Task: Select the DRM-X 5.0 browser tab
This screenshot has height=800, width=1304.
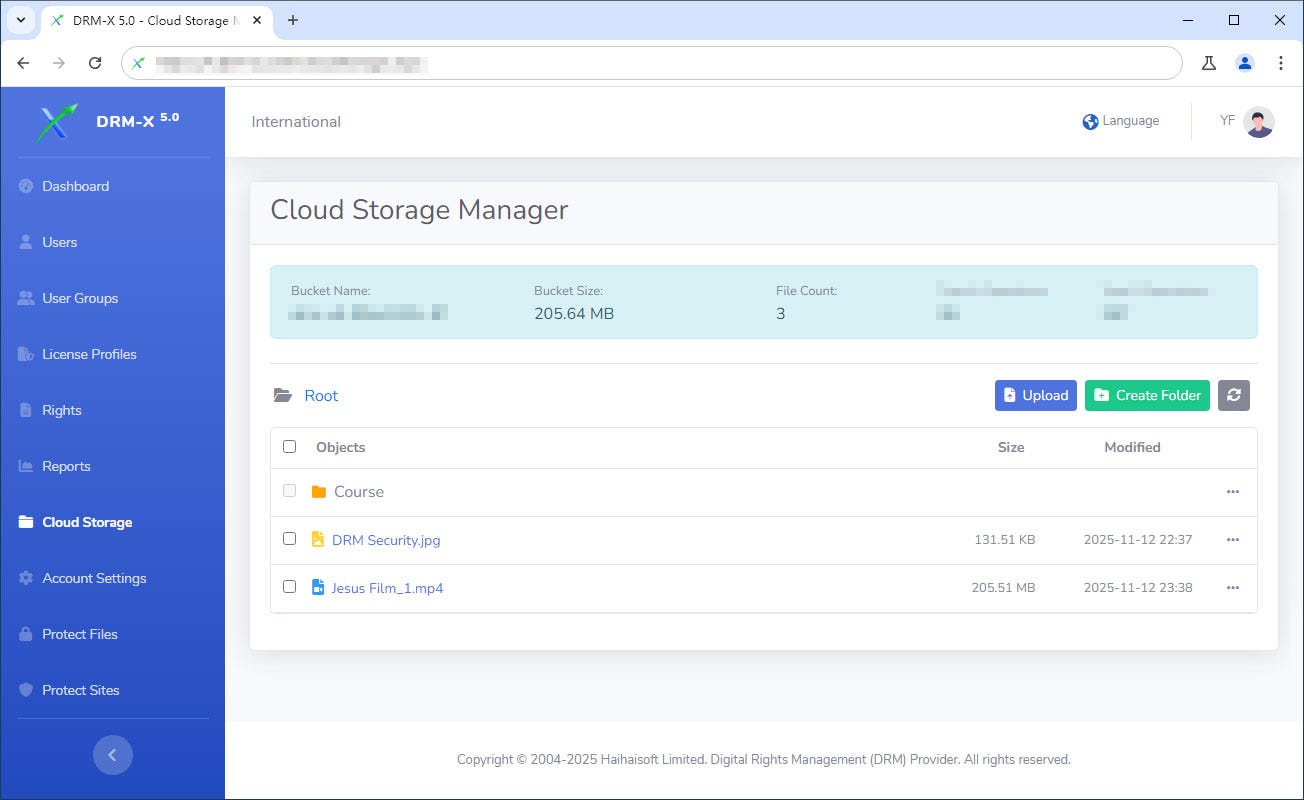Action: coord(156,21)
